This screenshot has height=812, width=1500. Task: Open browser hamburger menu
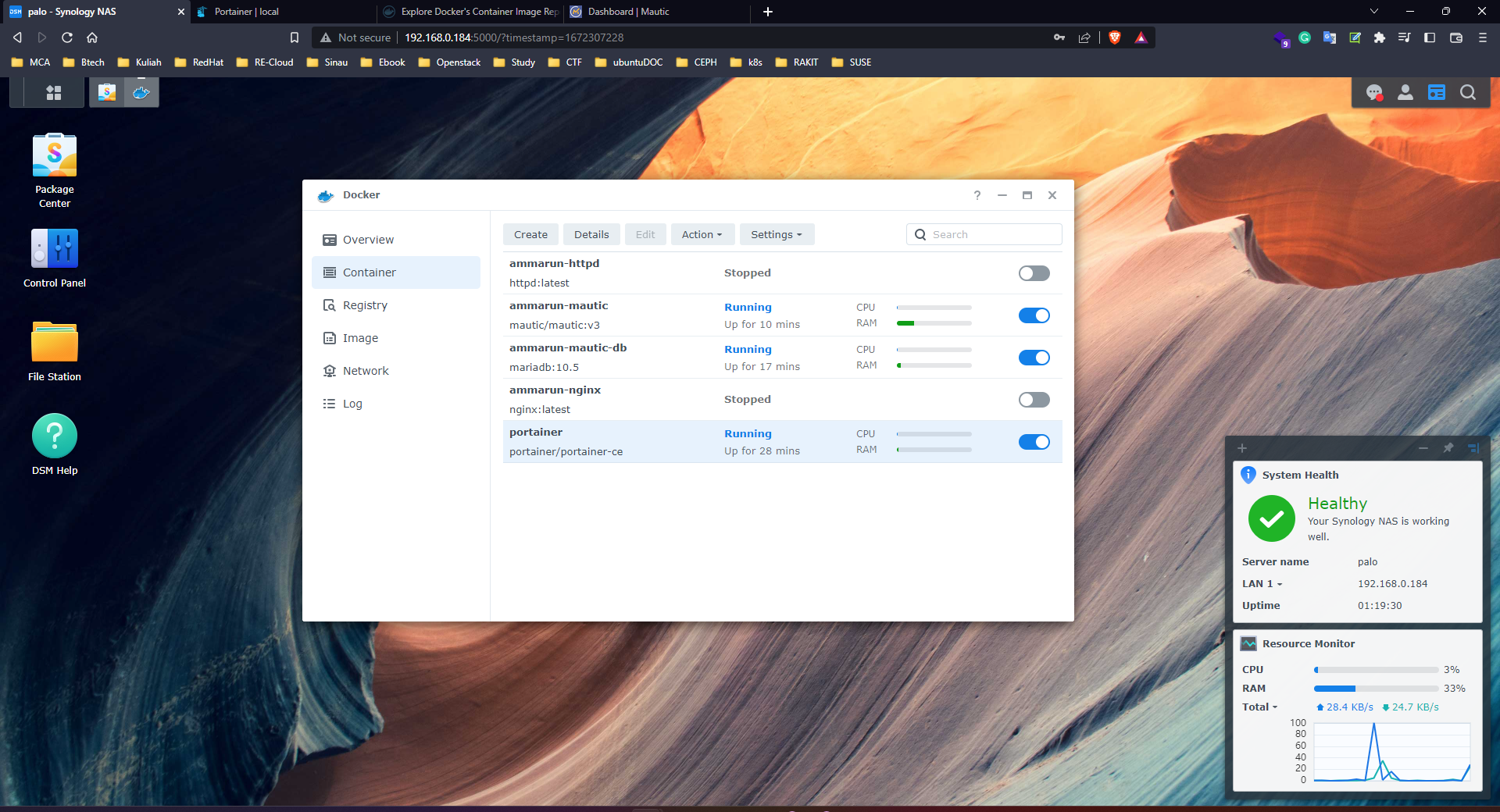pyautogui.click(x=1483, y=37)
